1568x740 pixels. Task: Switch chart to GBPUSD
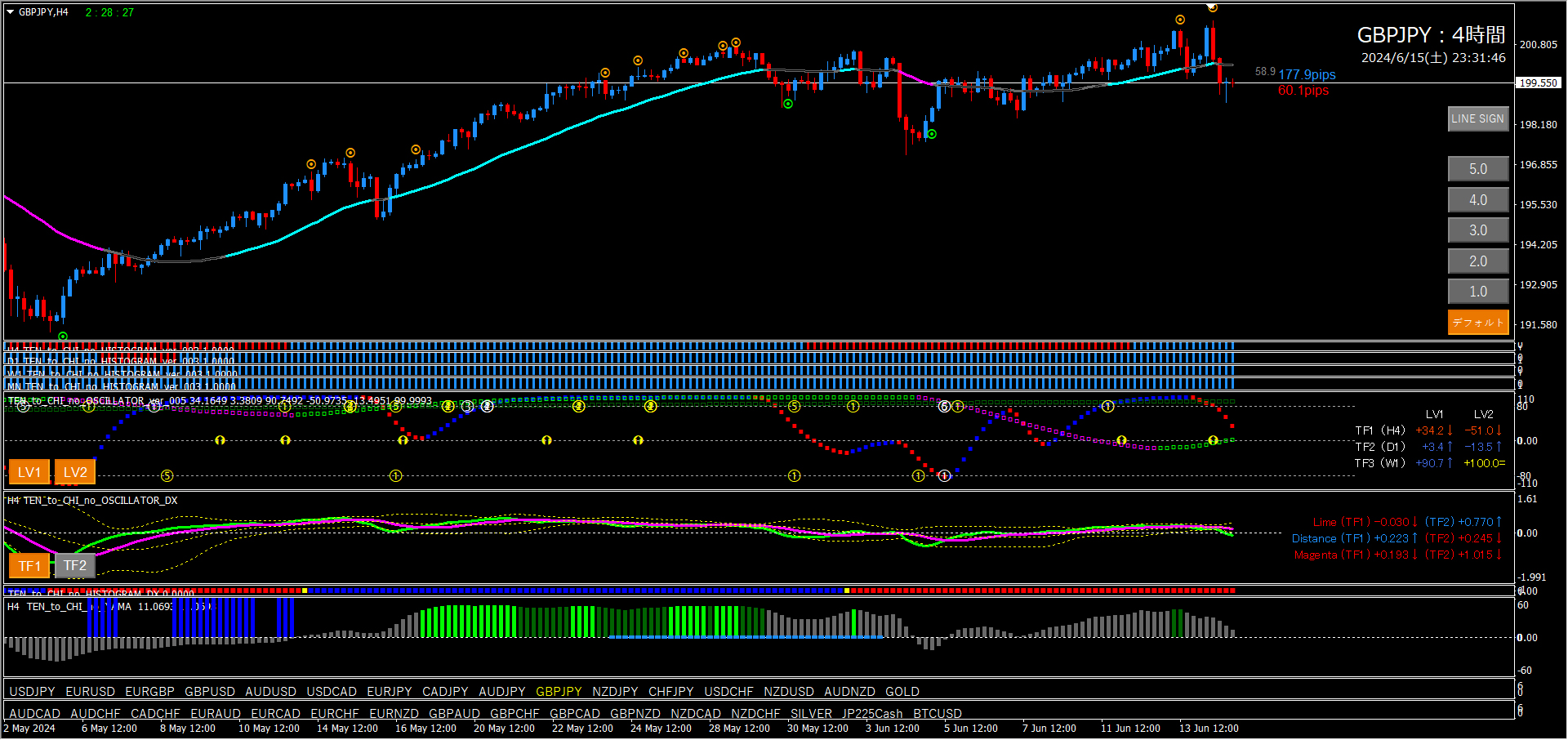[x=210, y=692]
